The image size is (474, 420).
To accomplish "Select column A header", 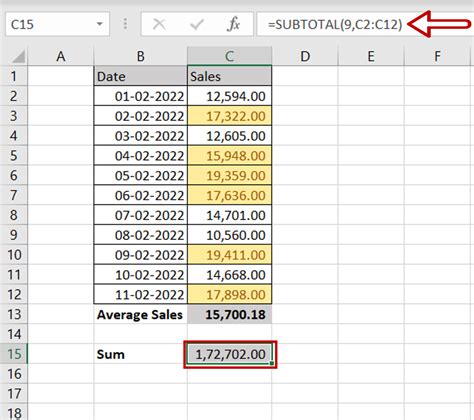I will click(61, 56).
